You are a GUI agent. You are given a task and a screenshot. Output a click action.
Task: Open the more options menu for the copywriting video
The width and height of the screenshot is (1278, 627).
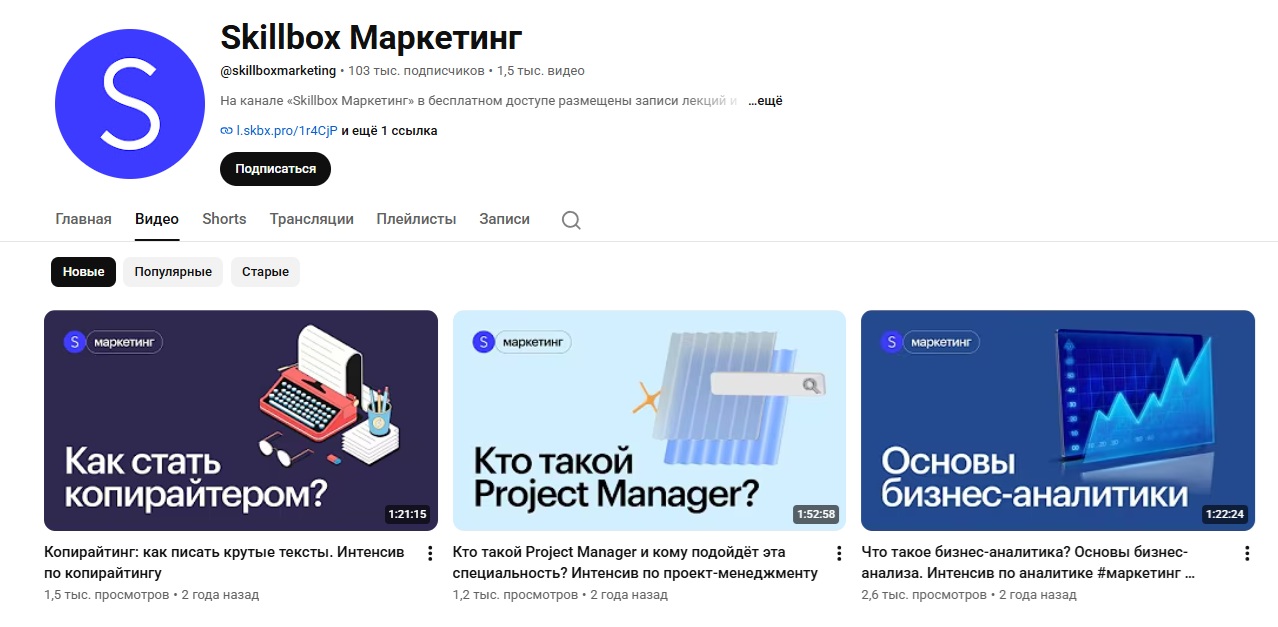(x=430, y=553)
